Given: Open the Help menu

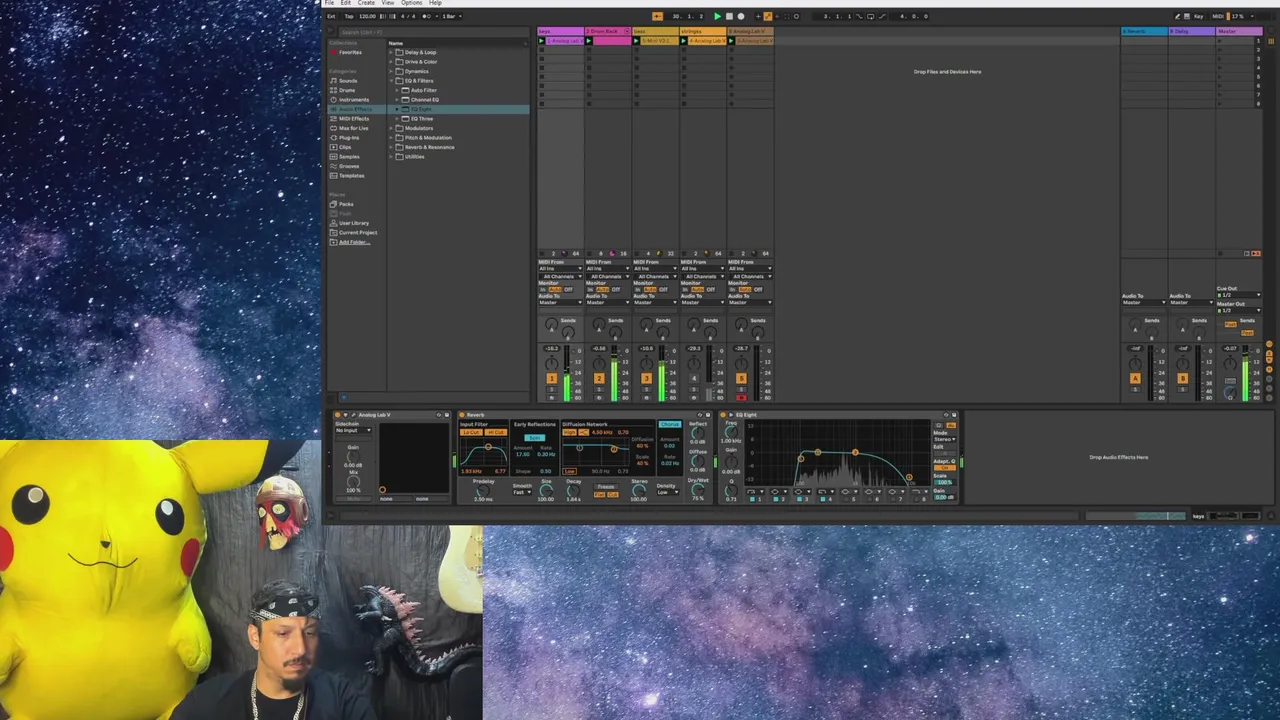Looking at the screenshot, I should click(x=435, y=3).
